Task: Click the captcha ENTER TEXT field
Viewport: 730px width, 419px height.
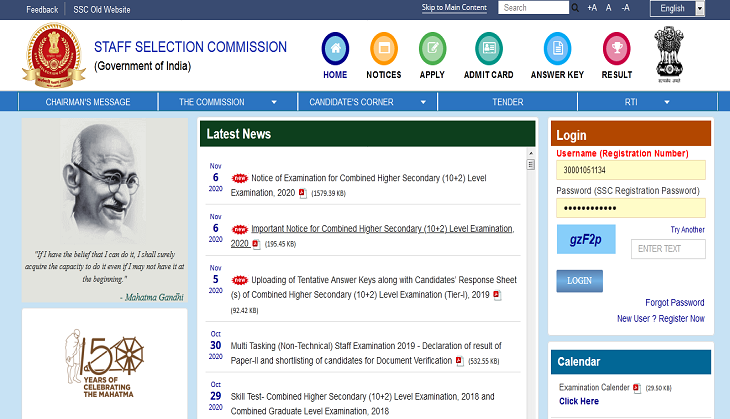Action: (x=668, y=249)
